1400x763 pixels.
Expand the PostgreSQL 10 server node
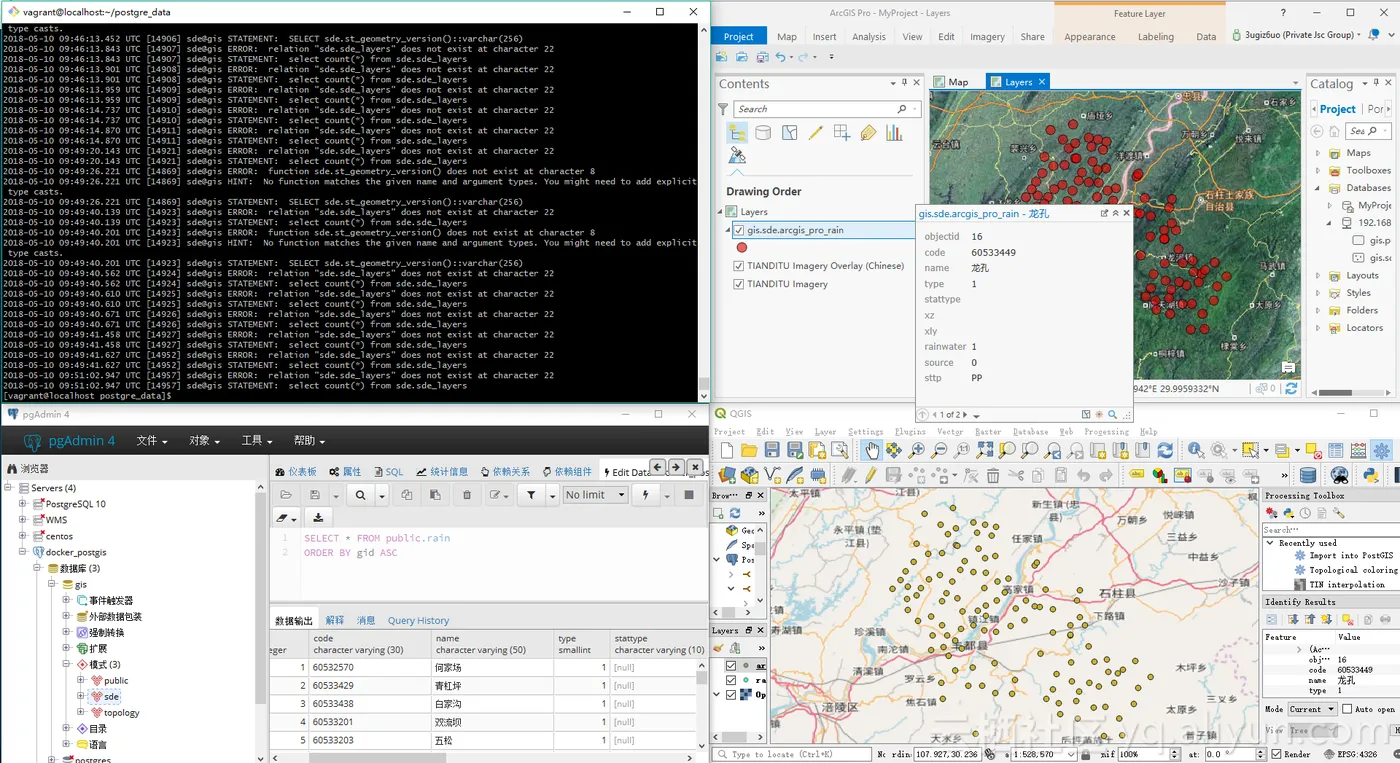click(22, 504)
